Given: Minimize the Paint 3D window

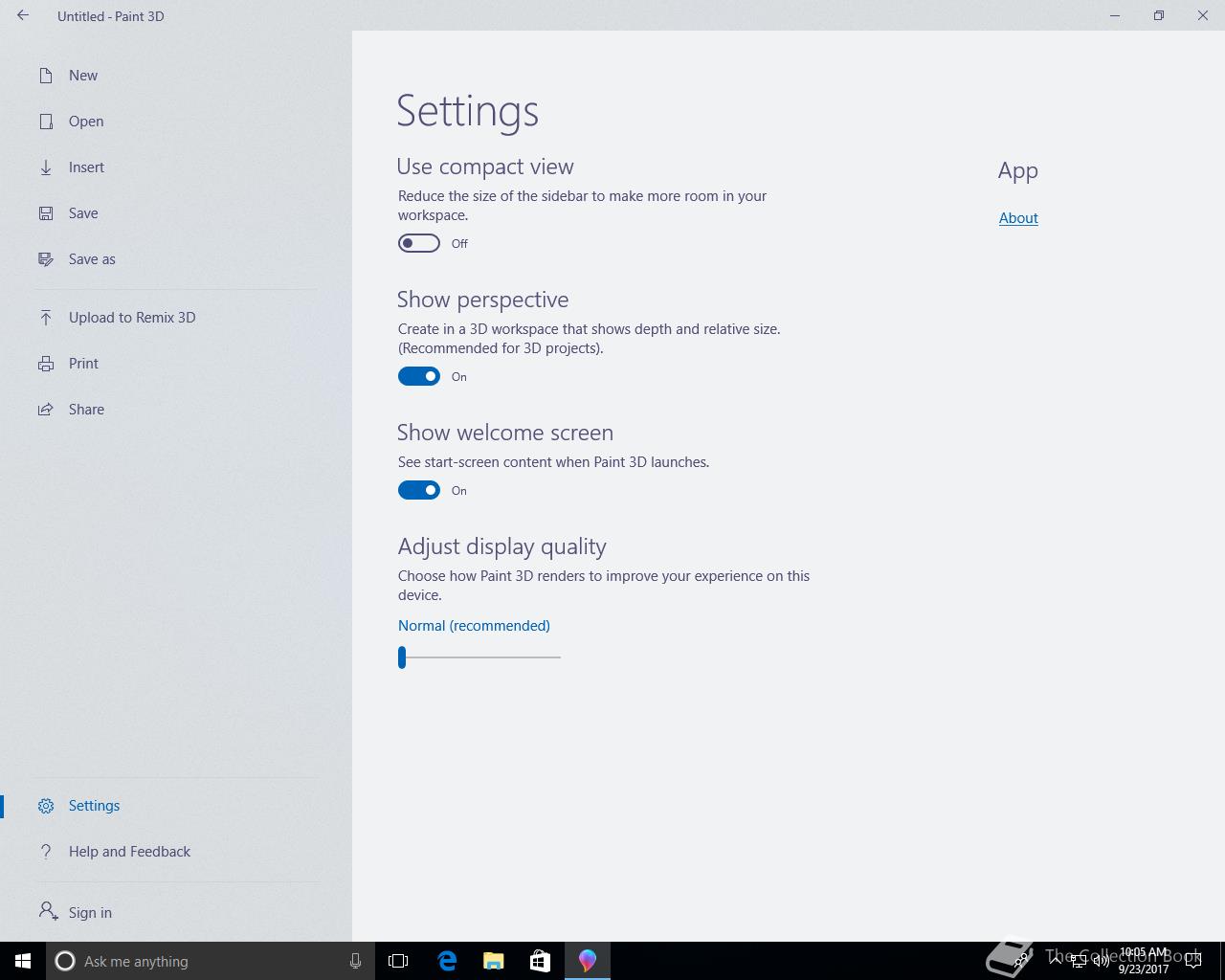Looking at the screenshot, I should 1115,15.
